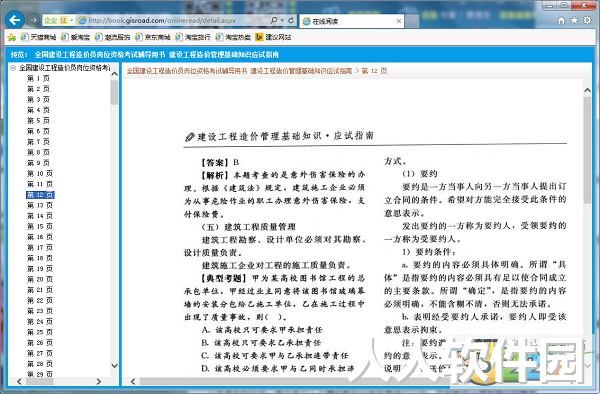
Task: Select 第 28 页 in tree
Action: (40, 364)
